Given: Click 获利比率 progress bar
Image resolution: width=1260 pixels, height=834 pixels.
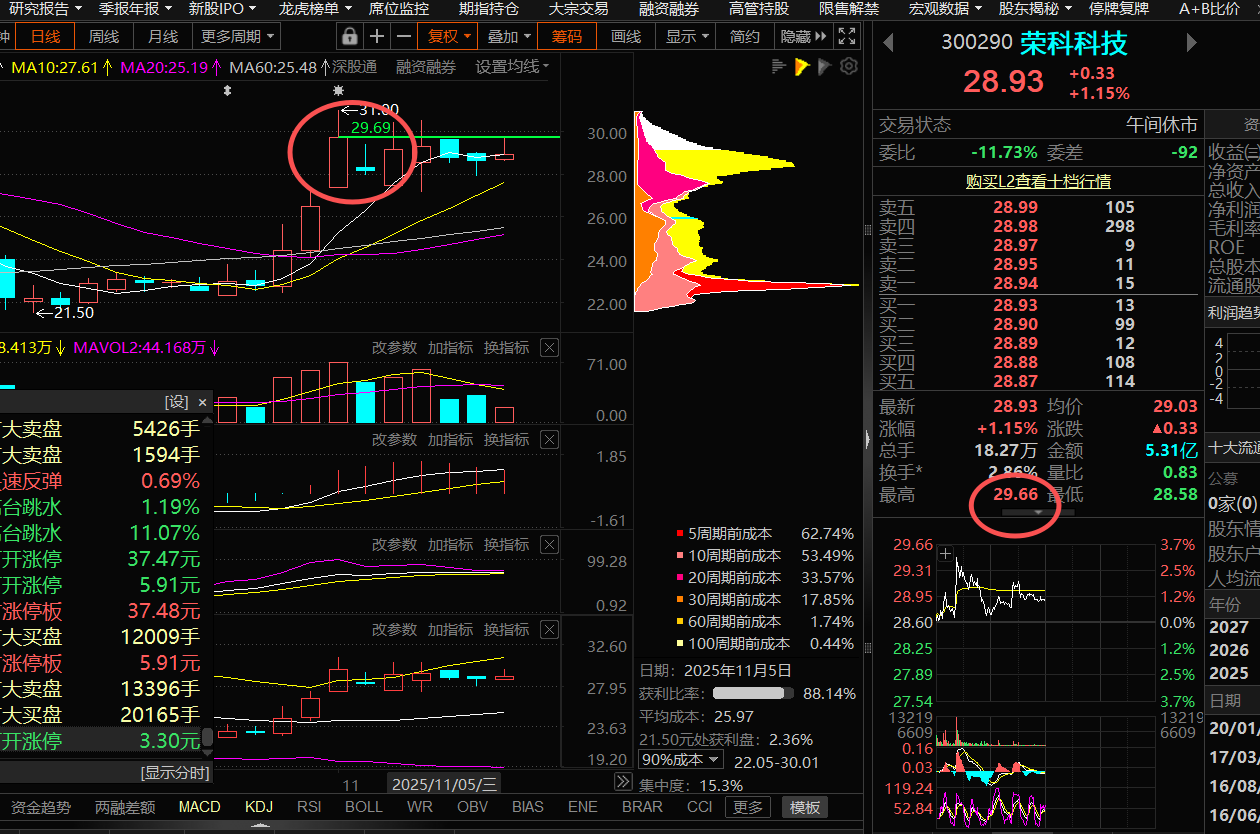Looking at the screenshot, I should click(753, 693).
